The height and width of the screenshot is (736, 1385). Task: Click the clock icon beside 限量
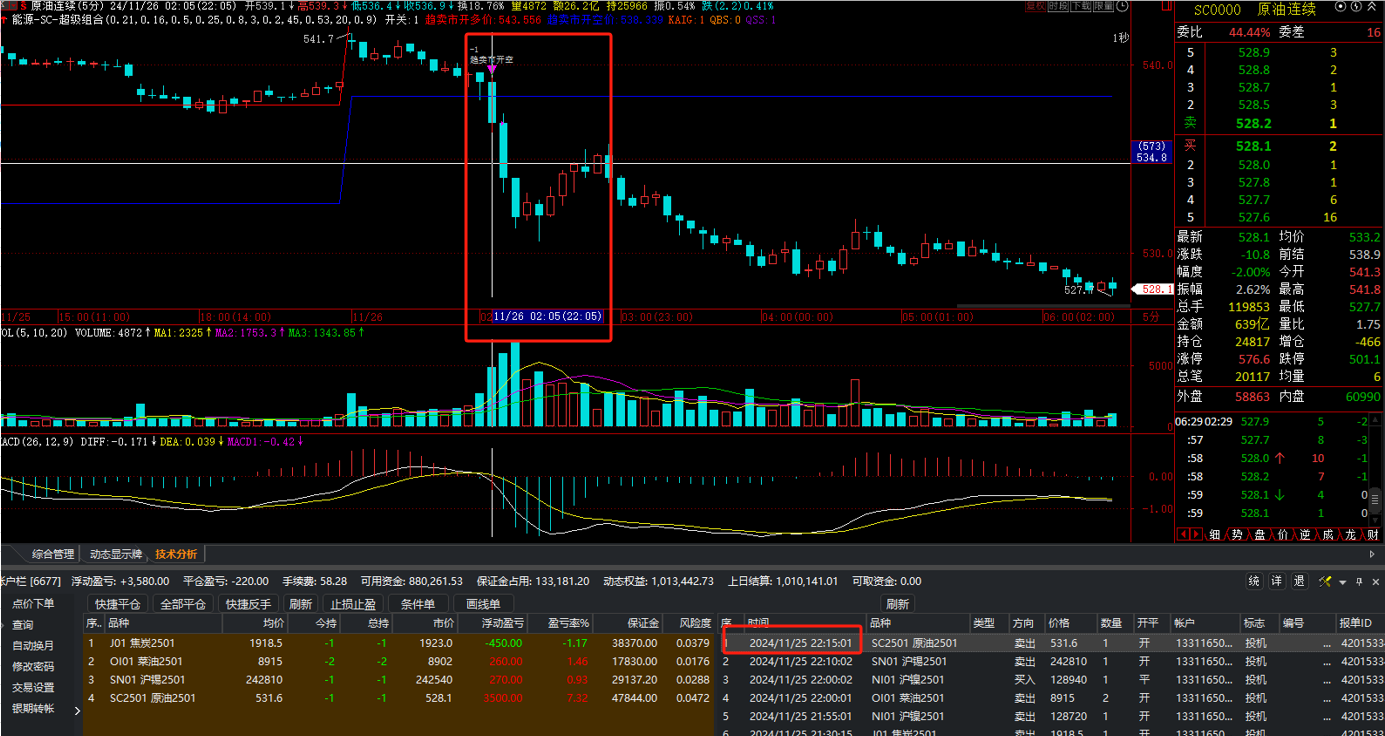point(1122,6)
